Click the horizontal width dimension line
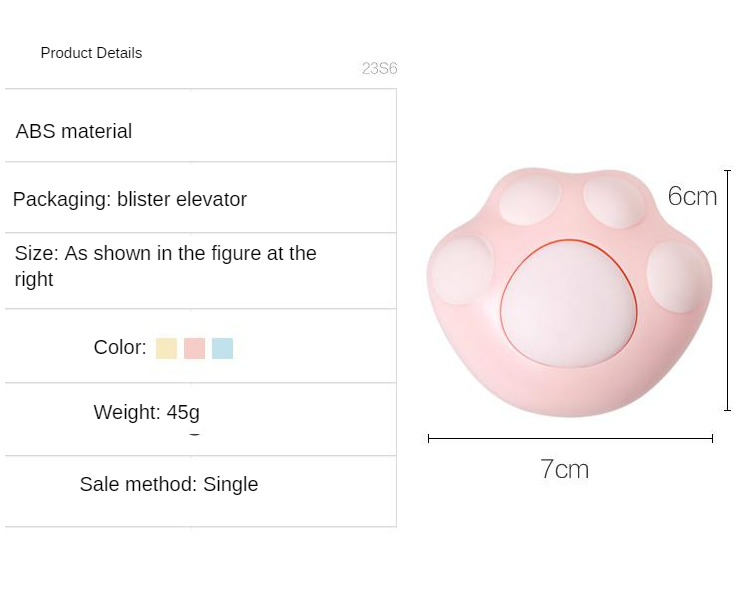The width and height of the screenshot is (750, 607). (x=570, y=438)
